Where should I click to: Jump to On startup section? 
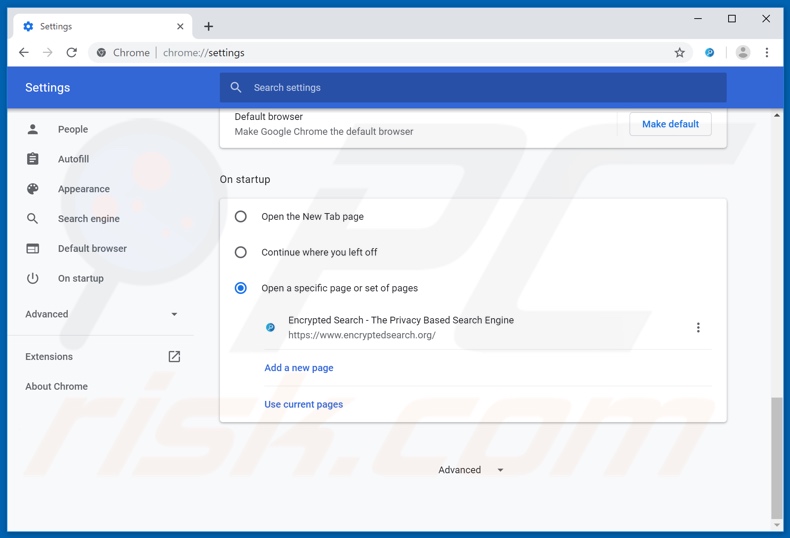click(x=81, y=278)
